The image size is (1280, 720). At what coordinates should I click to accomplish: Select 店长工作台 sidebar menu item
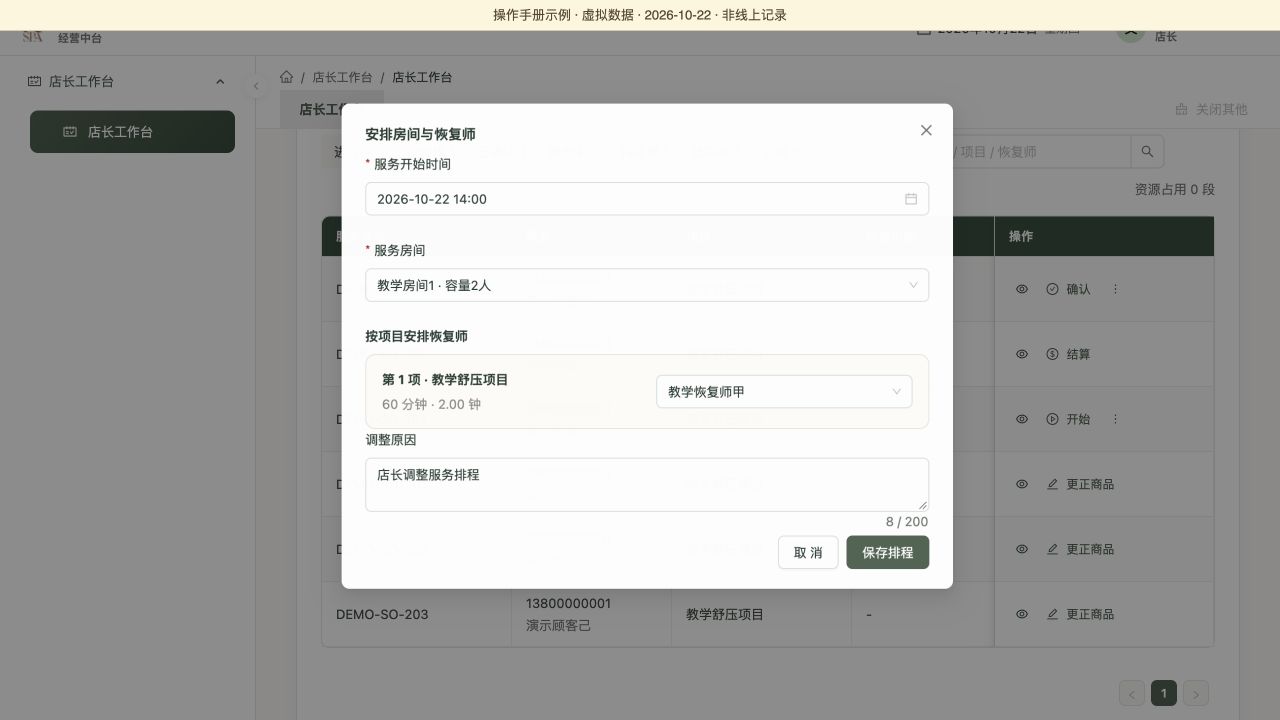tap(132, 132)
